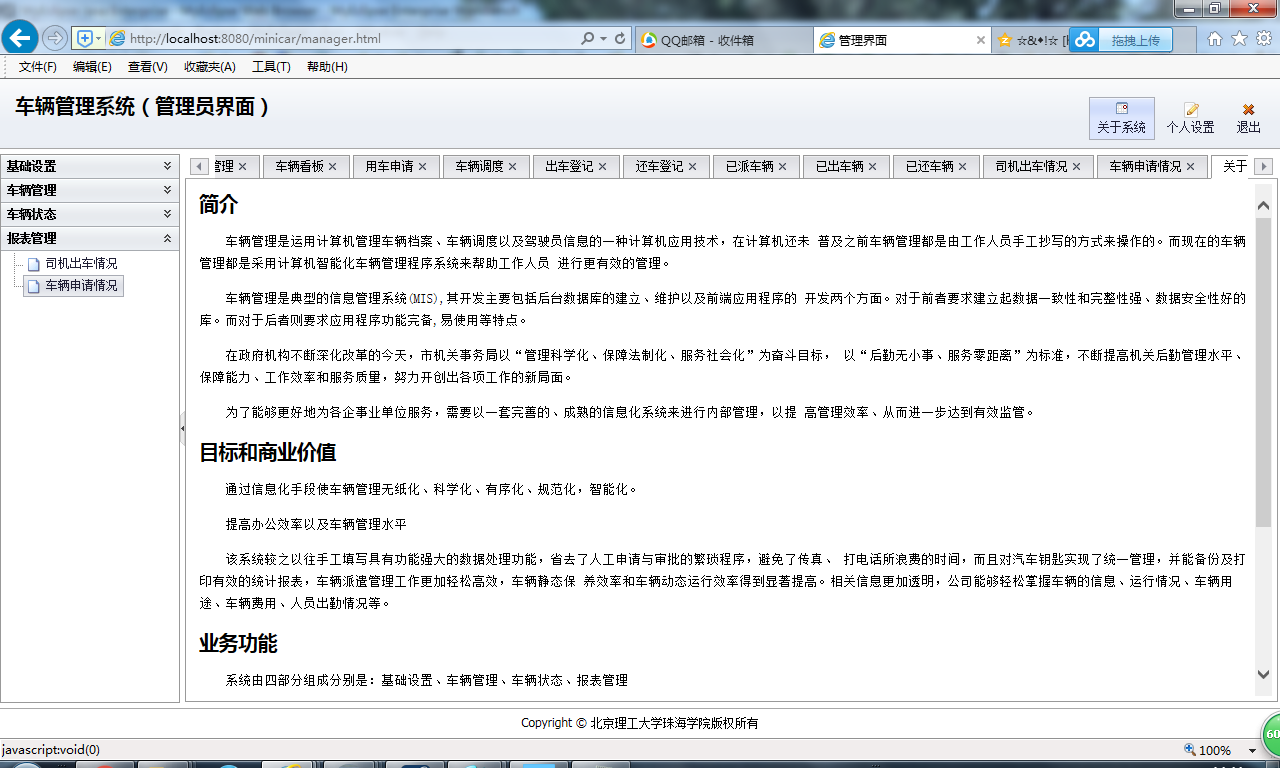Open the 工具(T) menu
The image size is (1280, 768).
271,67
